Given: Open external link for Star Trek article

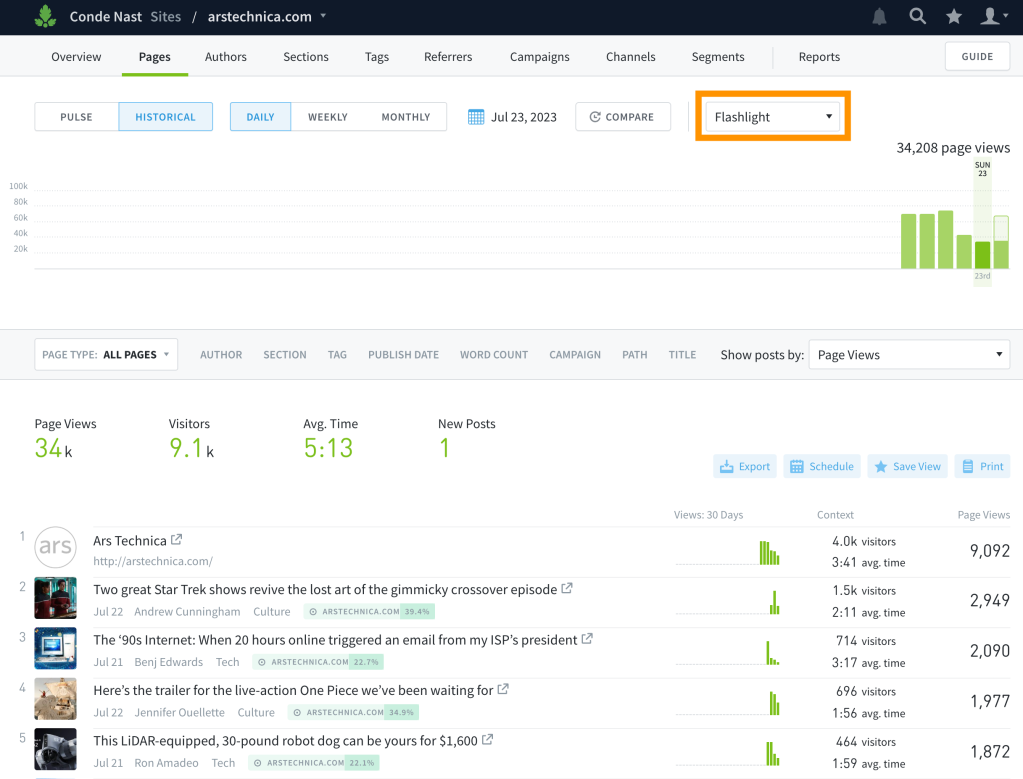Looking at the screenshot, I should pos(566,588).
